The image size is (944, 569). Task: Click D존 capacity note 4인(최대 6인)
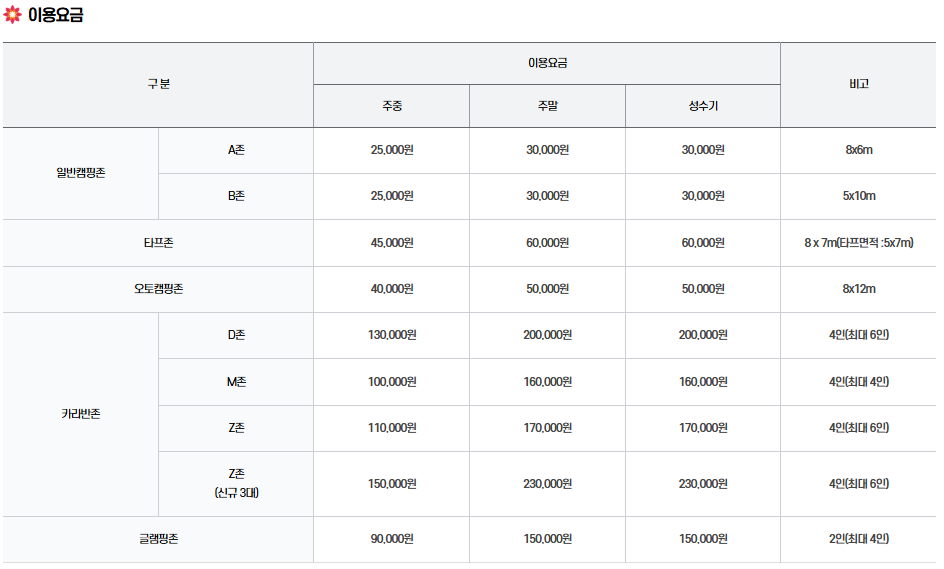(859, 335)
